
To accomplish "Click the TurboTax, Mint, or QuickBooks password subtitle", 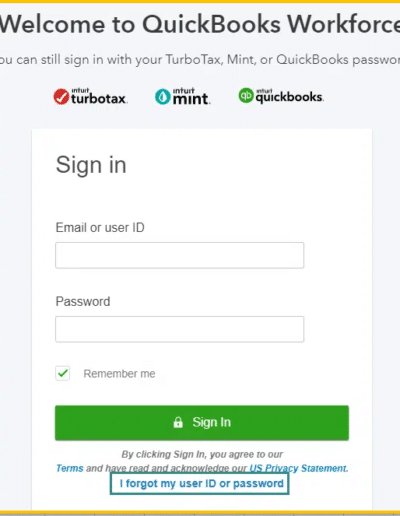I will (200, 60).
